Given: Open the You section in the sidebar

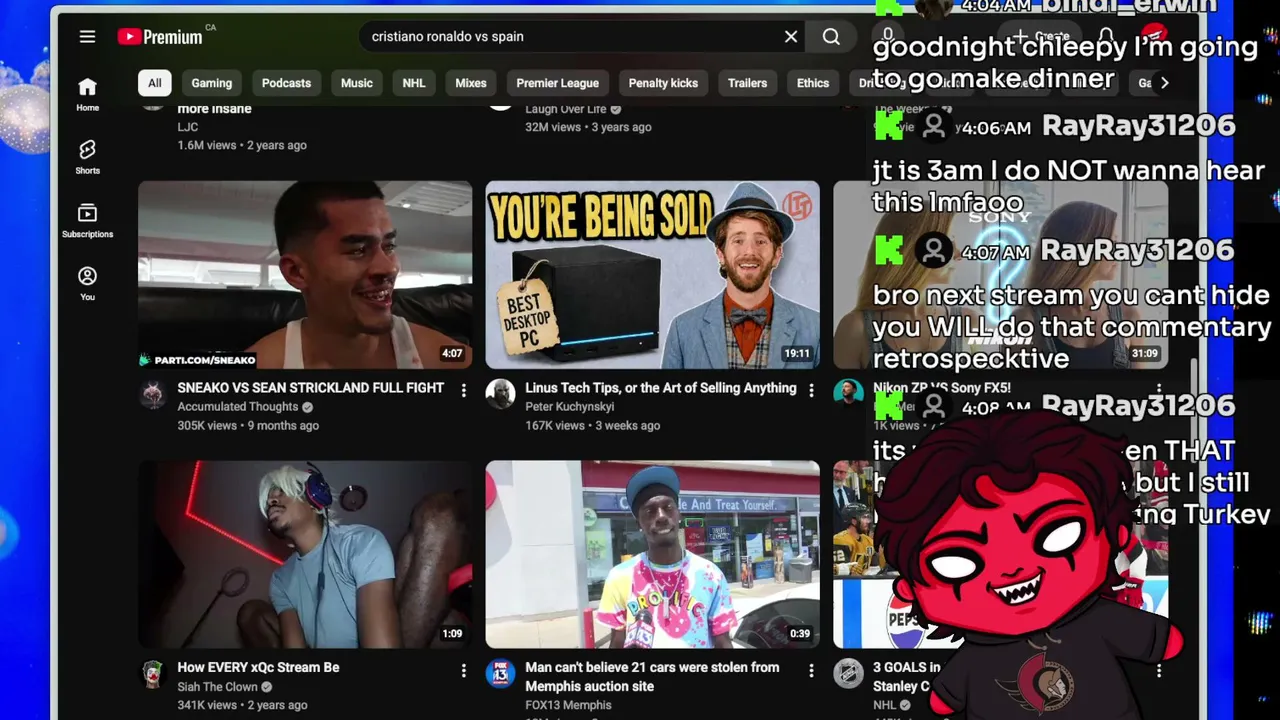Looking at the screenshot, I should pos(87,283).
